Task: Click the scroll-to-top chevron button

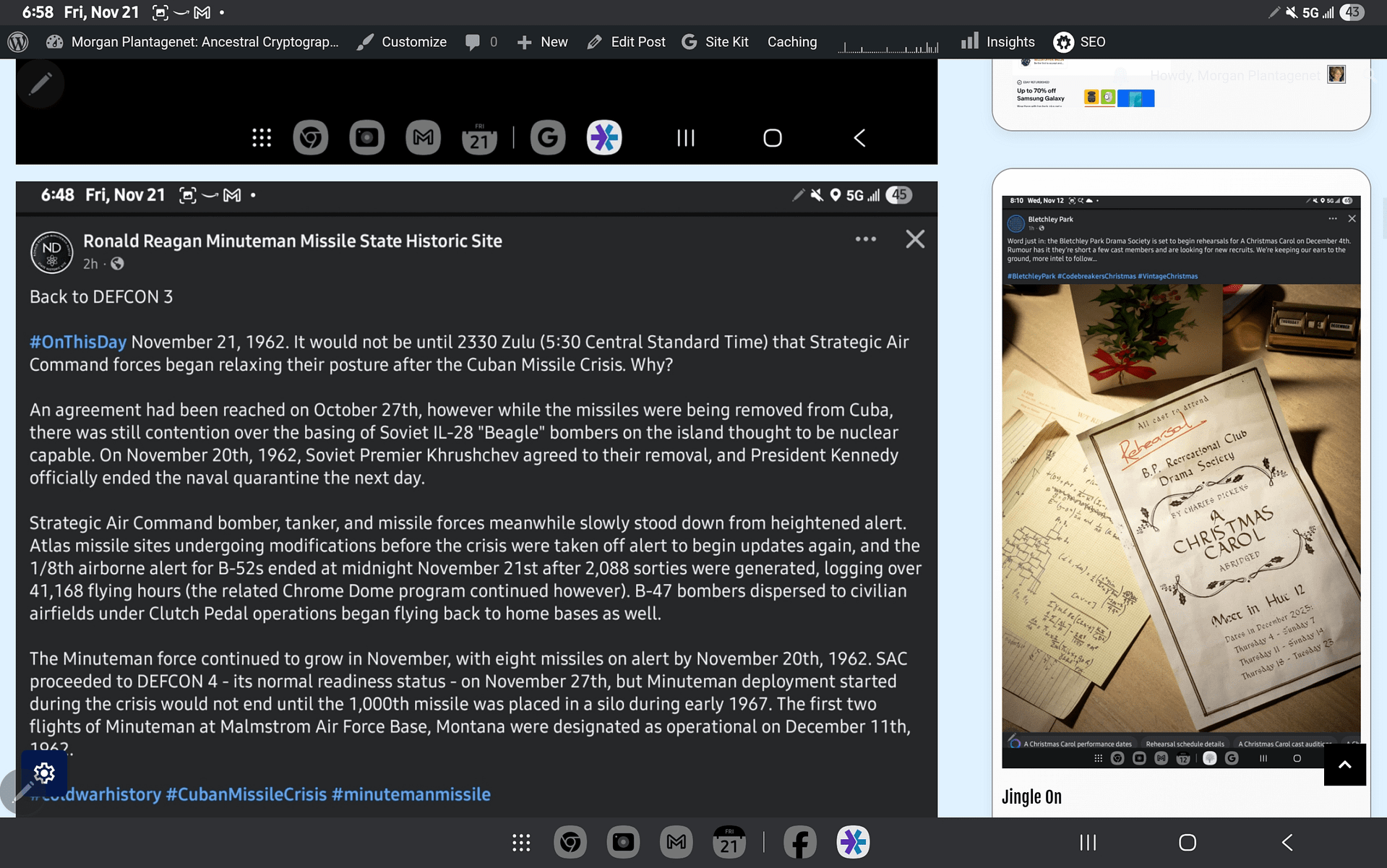Action: coord(1344,764)
